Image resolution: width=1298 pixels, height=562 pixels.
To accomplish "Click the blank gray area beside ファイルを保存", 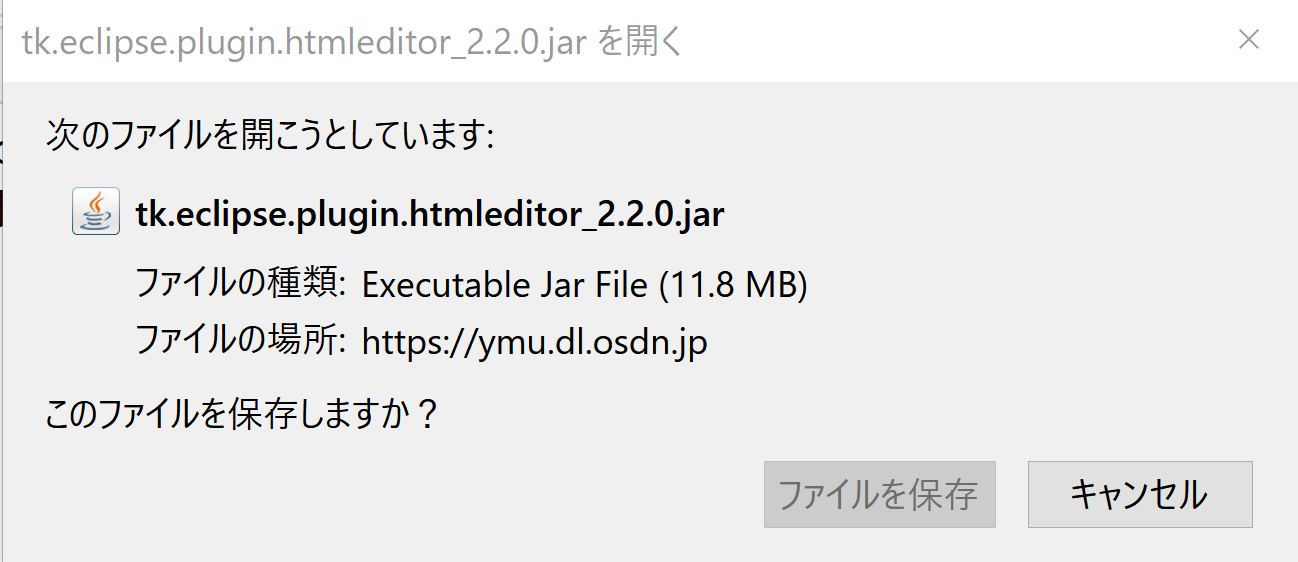I will [x=400, y=494].
